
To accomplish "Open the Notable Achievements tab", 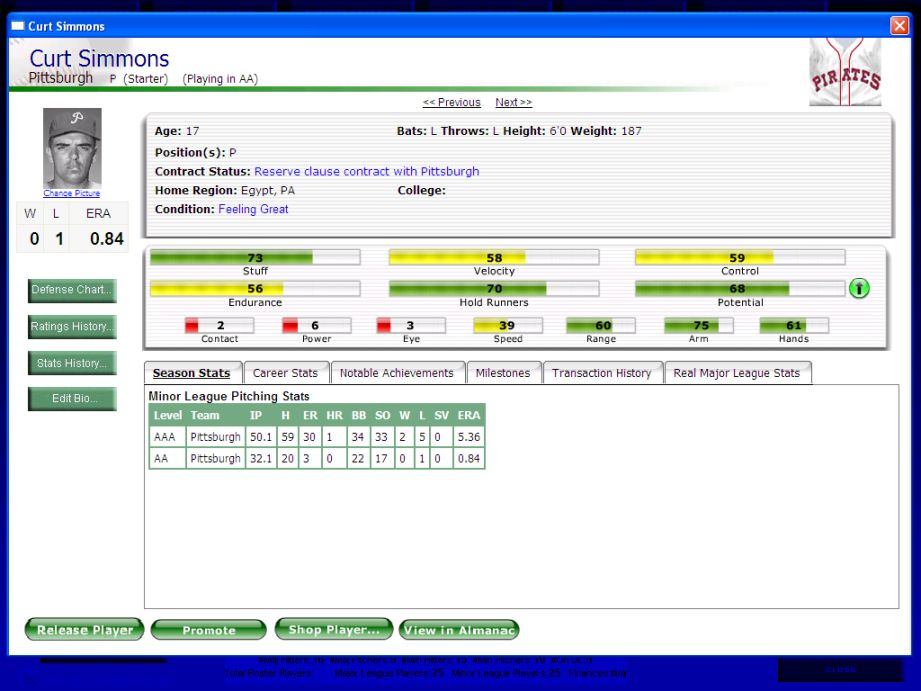I will coord(396,373).
